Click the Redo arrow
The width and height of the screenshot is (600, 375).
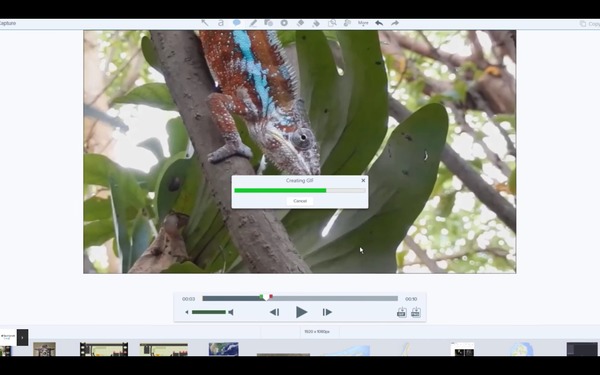395,23
